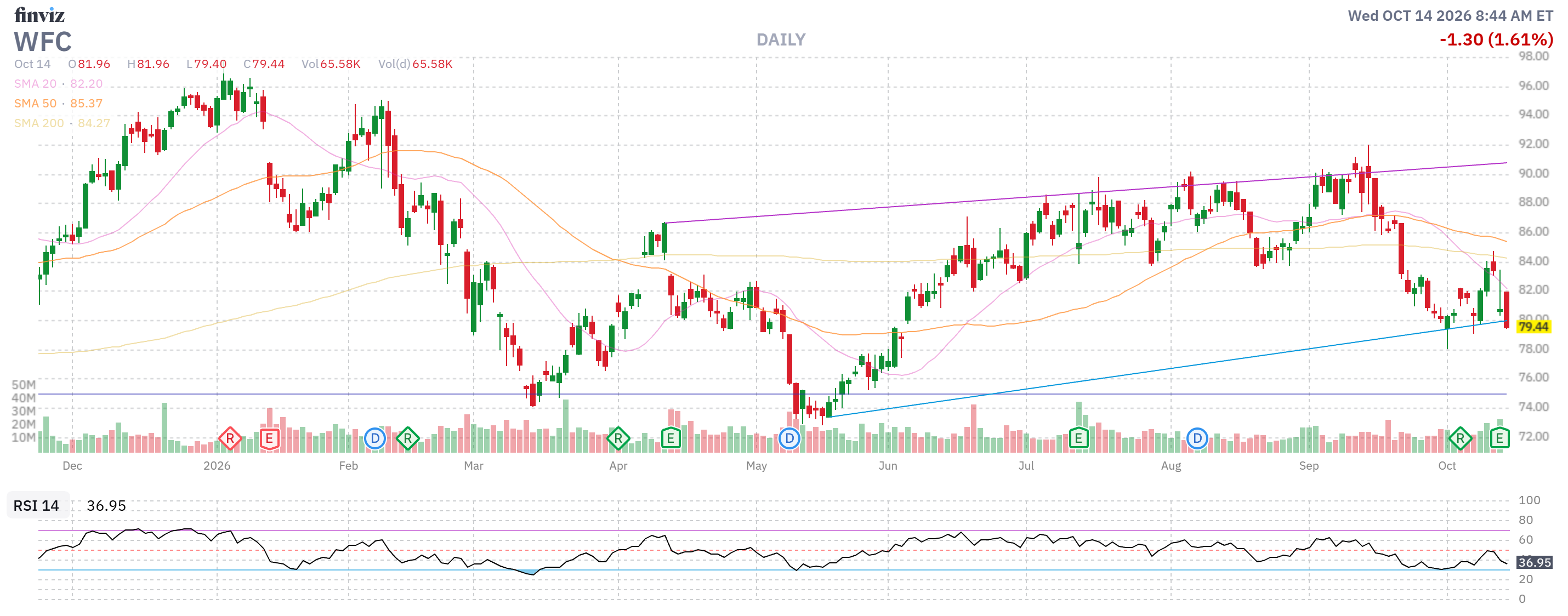The height and width of the screenshot is (616, 1568).
Task: Select the WFC ticker symbol
Action: [x=43, y=42]
